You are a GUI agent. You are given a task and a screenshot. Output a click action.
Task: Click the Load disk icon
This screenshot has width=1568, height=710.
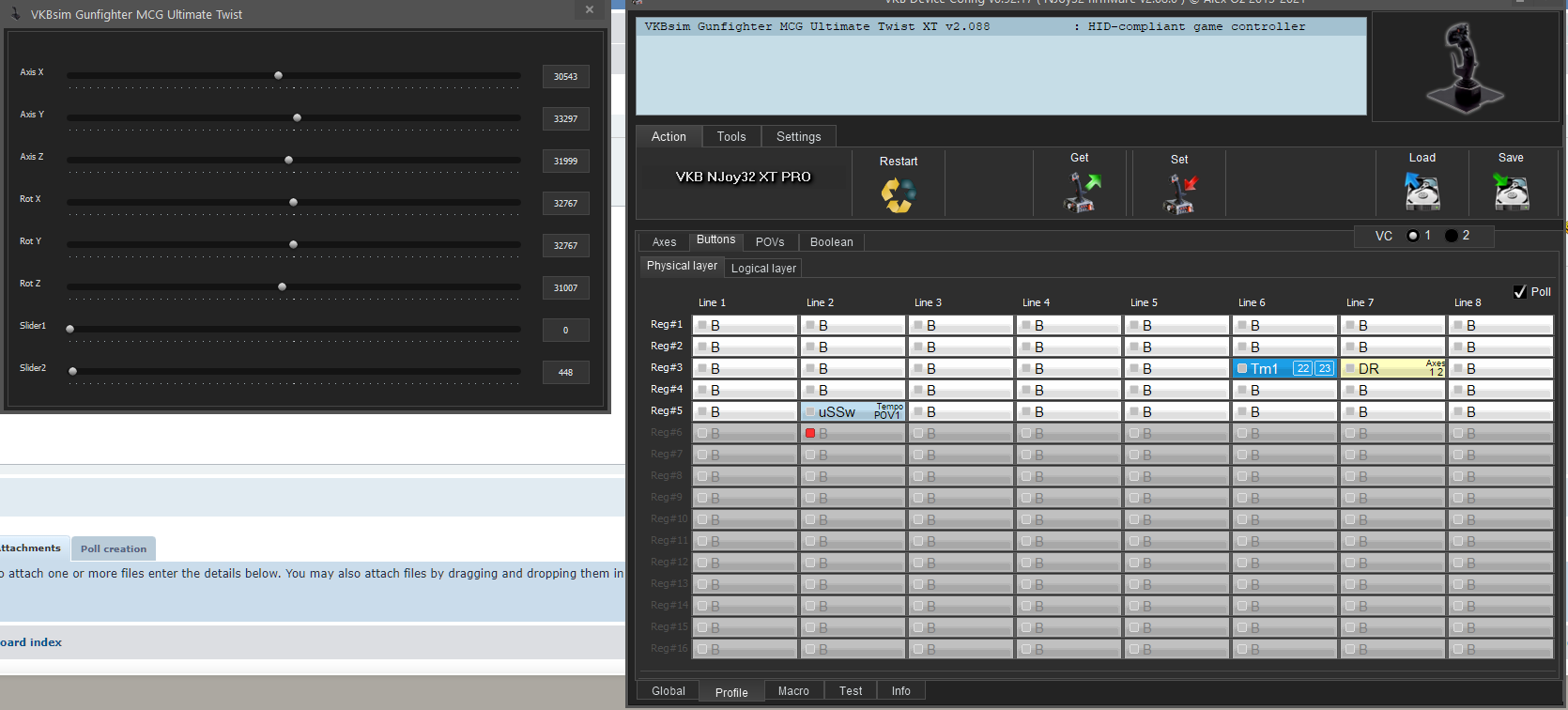pyautogui.click(x=1422, y=192)
